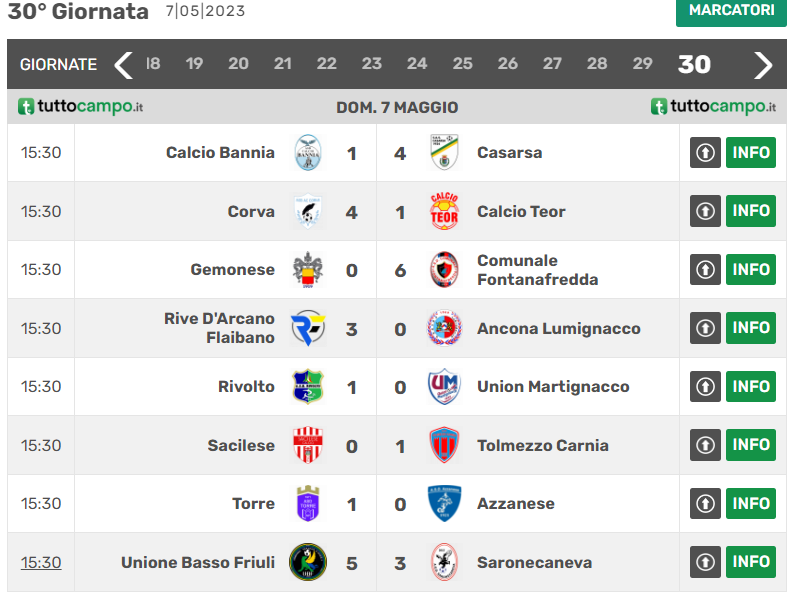Click the tuttocampo.it logo on the left
The width and height of the screenshot is (795, 599).
click(81, 106)
